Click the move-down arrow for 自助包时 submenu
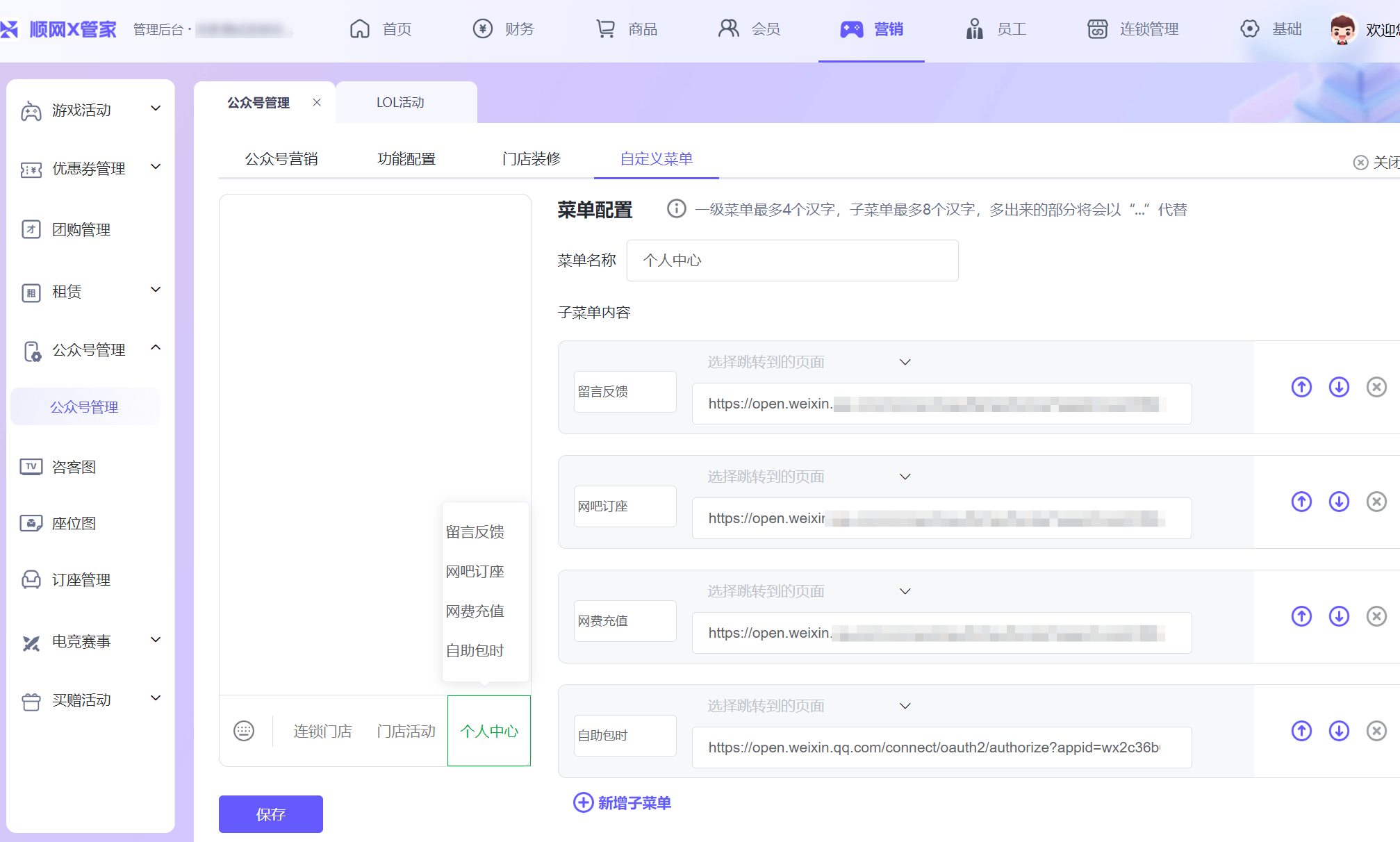Viewport: 1400px width, 842px height. pos(1339,731)
